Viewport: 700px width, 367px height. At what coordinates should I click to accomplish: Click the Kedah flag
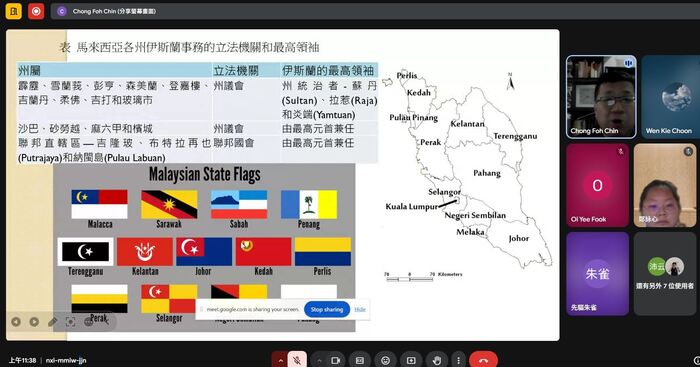pyautogui.click(x=263, y=252)
